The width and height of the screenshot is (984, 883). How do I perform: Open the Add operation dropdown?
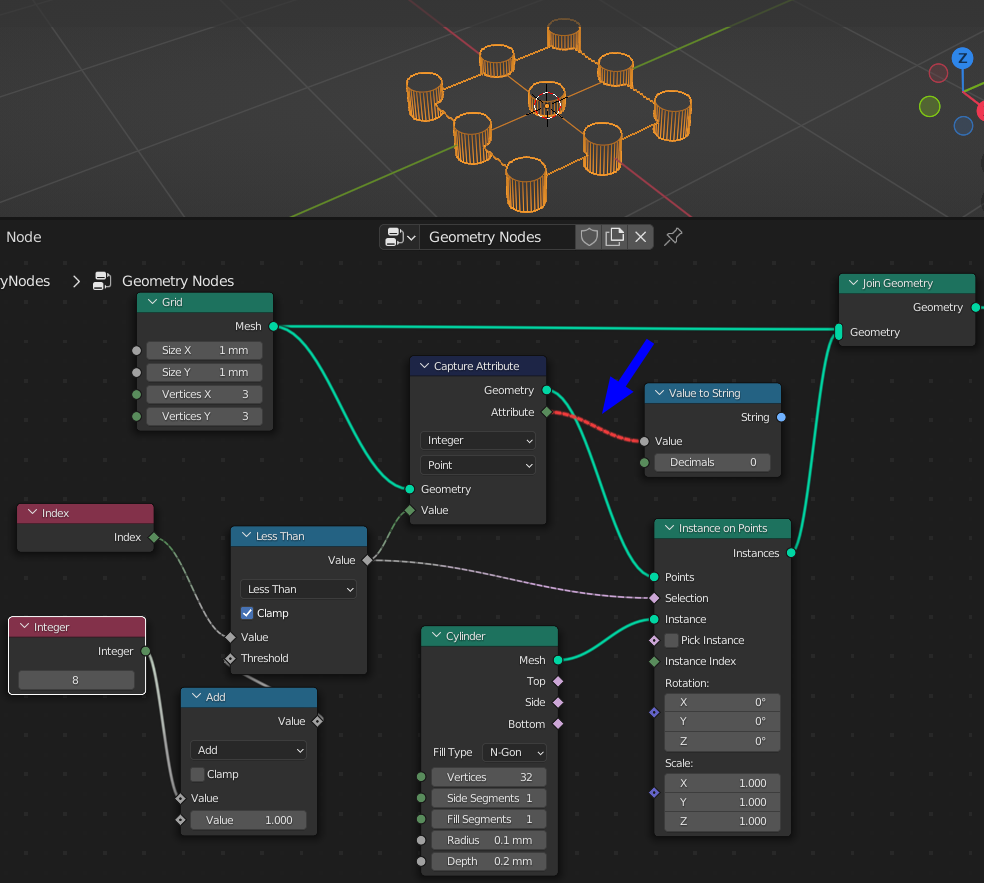tap(248, 750)
